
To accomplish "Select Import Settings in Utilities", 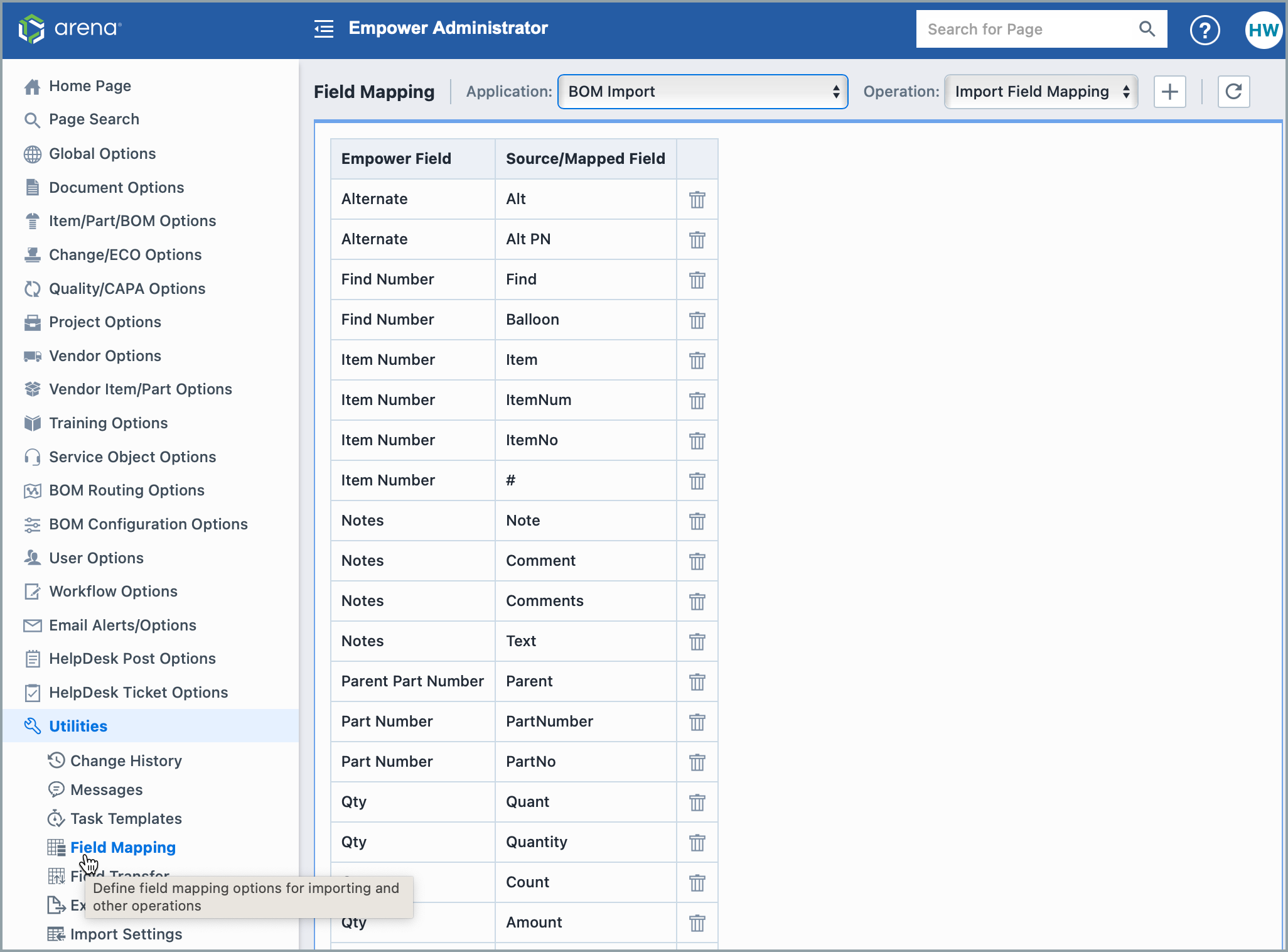I will tap(126, 934).
